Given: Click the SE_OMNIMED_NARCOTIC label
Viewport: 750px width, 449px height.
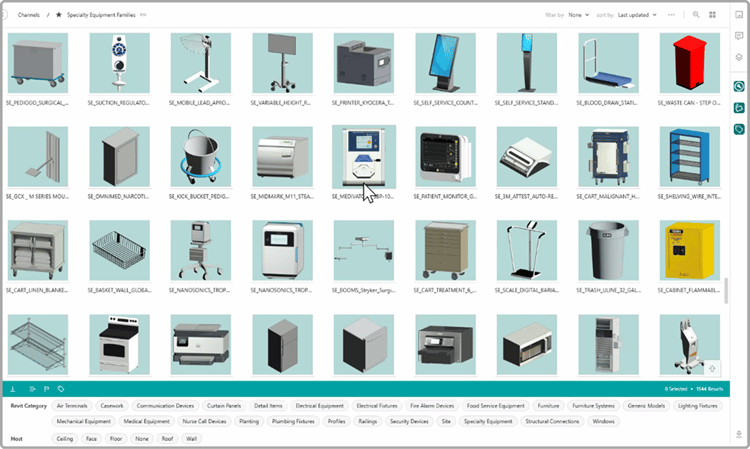Looking at the screenshot, I should [x=118, y=197].
